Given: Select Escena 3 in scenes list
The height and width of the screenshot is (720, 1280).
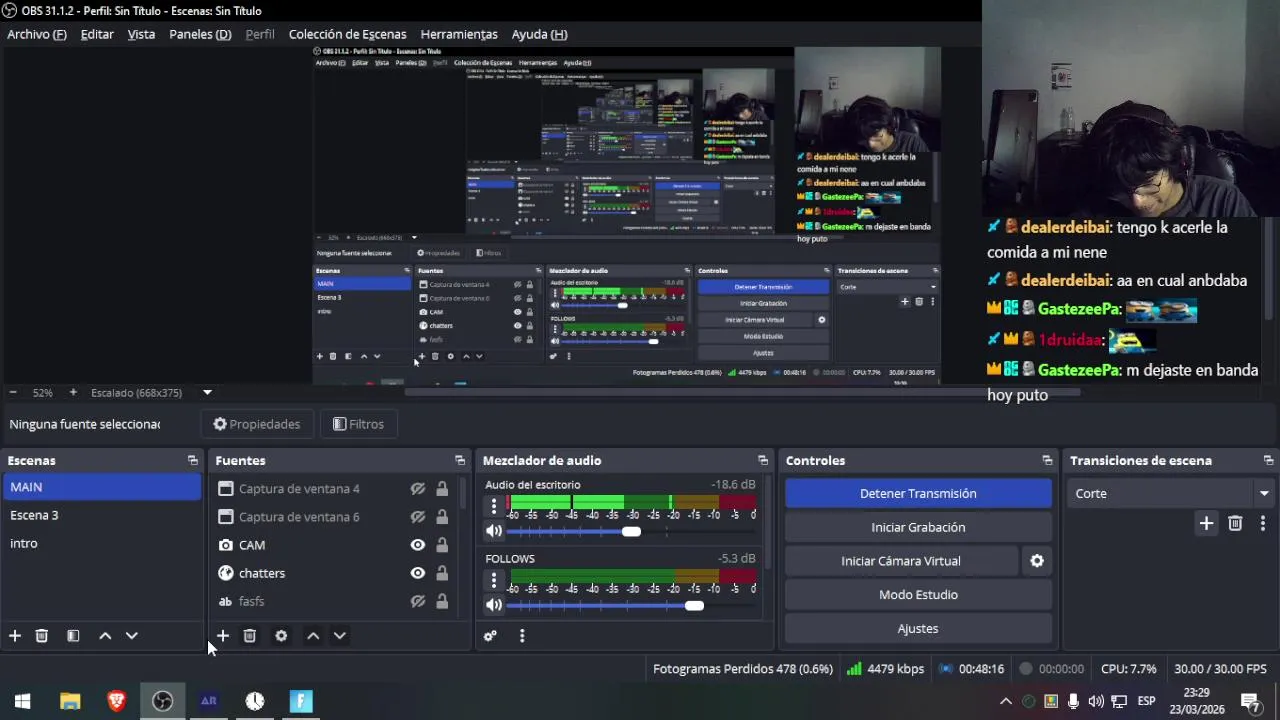Looking at the screenshot, I should 103,515.
